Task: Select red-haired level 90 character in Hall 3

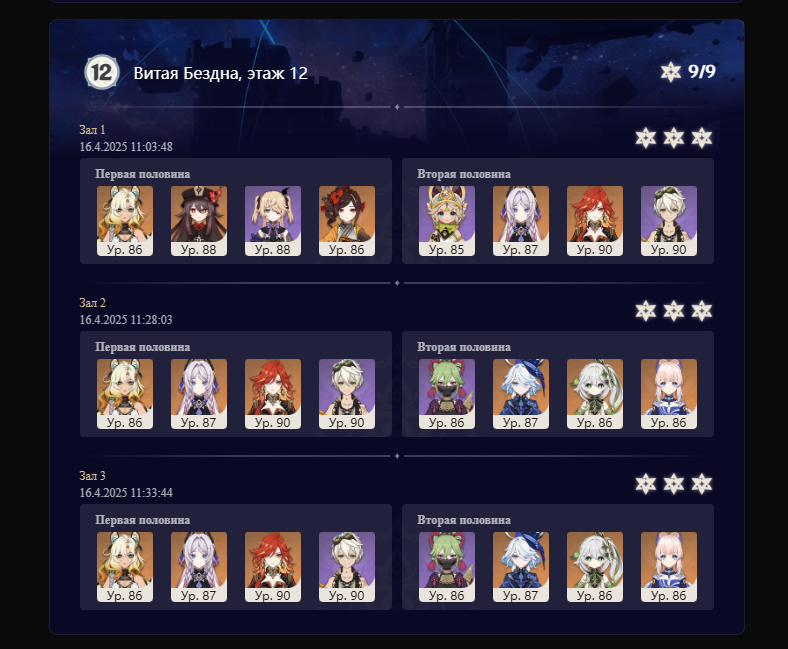Action: [273, 567]
